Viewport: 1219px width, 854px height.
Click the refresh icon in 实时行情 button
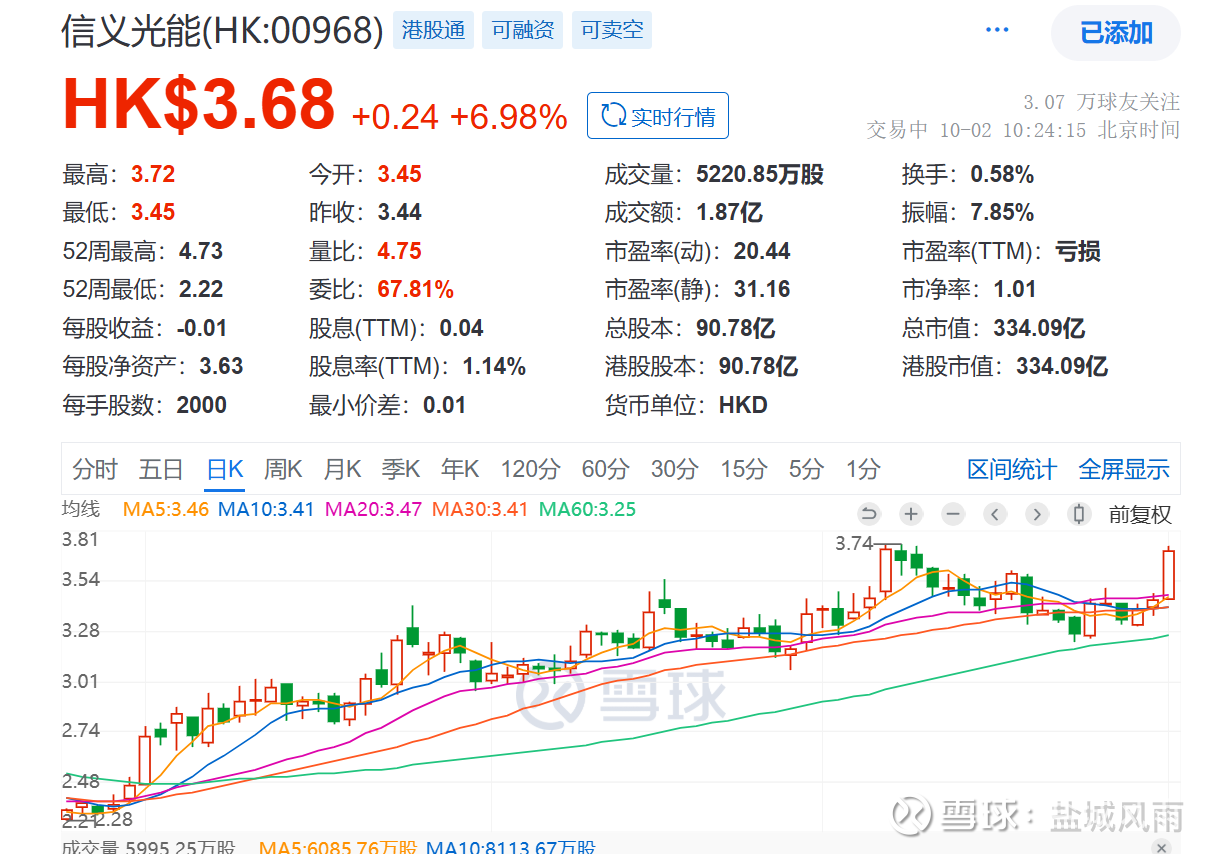(x=612, y=116)
